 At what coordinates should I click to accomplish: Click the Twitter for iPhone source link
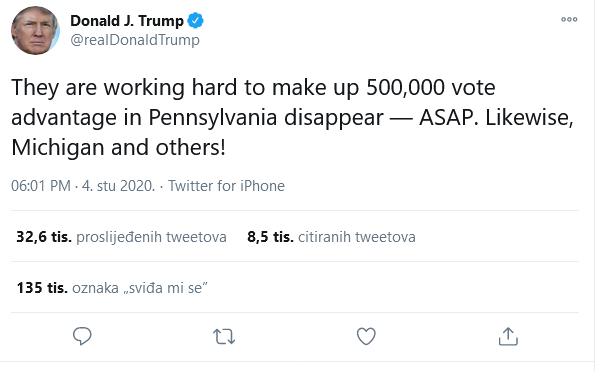(x=227, y=186)
